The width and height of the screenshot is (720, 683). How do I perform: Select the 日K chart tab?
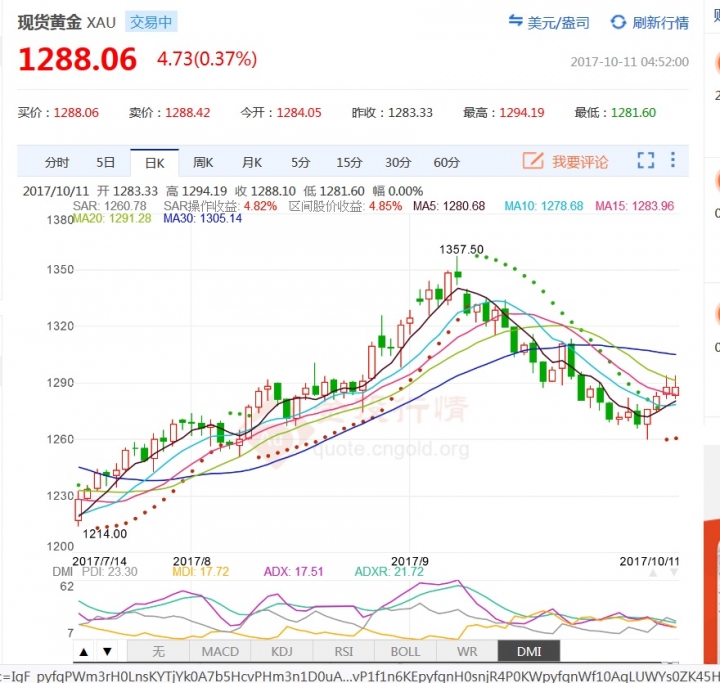point(154,163)
